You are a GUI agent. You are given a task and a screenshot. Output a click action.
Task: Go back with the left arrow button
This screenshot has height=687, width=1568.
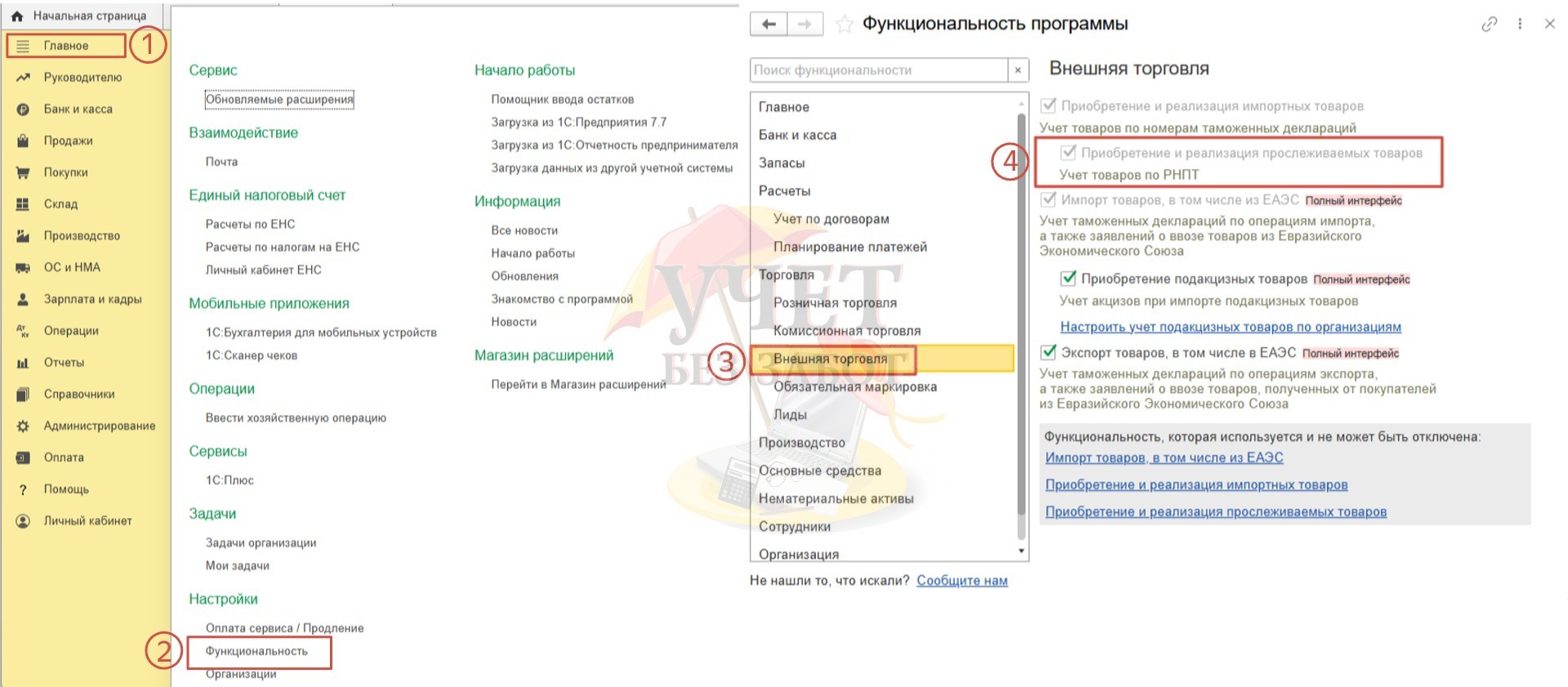(768, 24)
